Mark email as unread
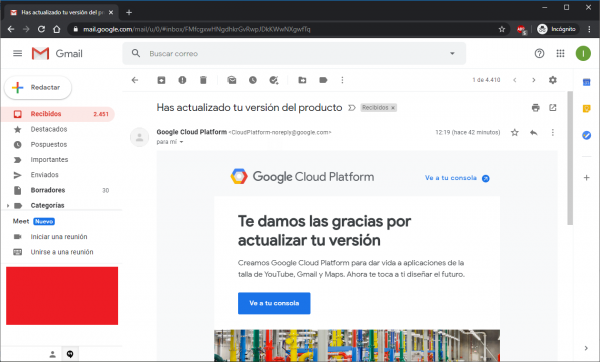The height and width of the screenshot is (362, 600). point(232,80)
